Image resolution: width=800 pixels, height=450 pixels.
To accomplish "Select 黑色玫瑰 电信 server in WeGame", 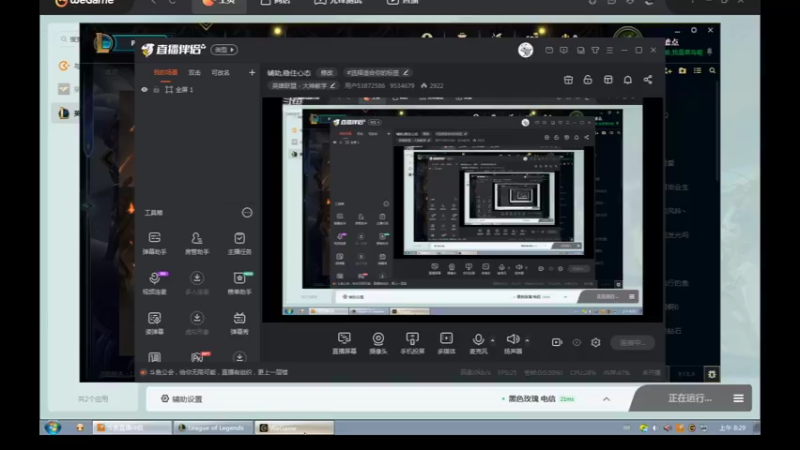I will pos(532,399).
